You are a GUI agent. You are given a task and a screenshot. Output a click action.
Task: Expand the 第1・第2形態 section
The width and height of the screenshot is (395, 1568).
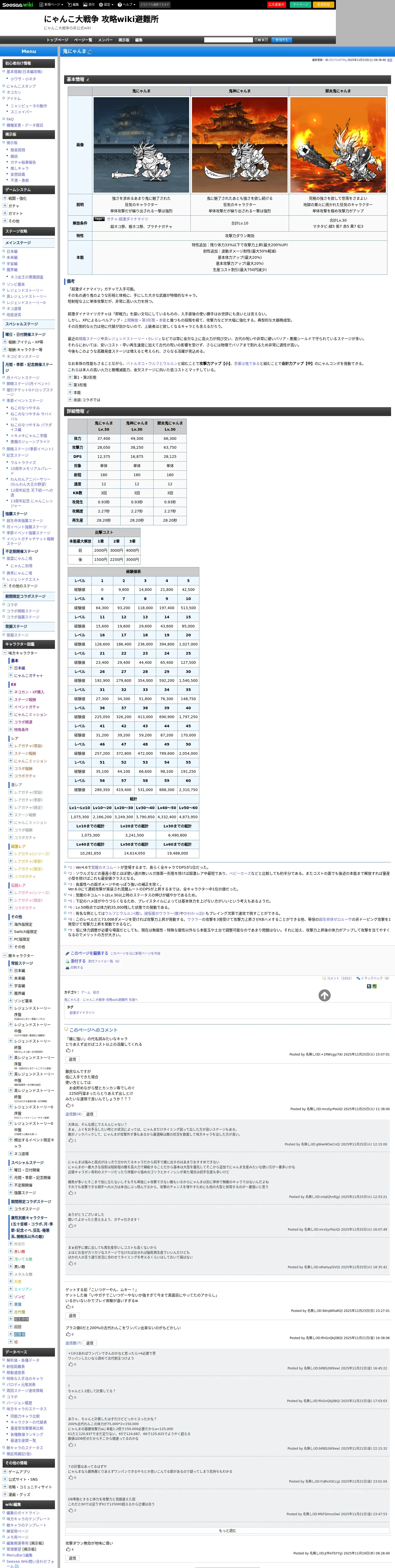[70, 377]
